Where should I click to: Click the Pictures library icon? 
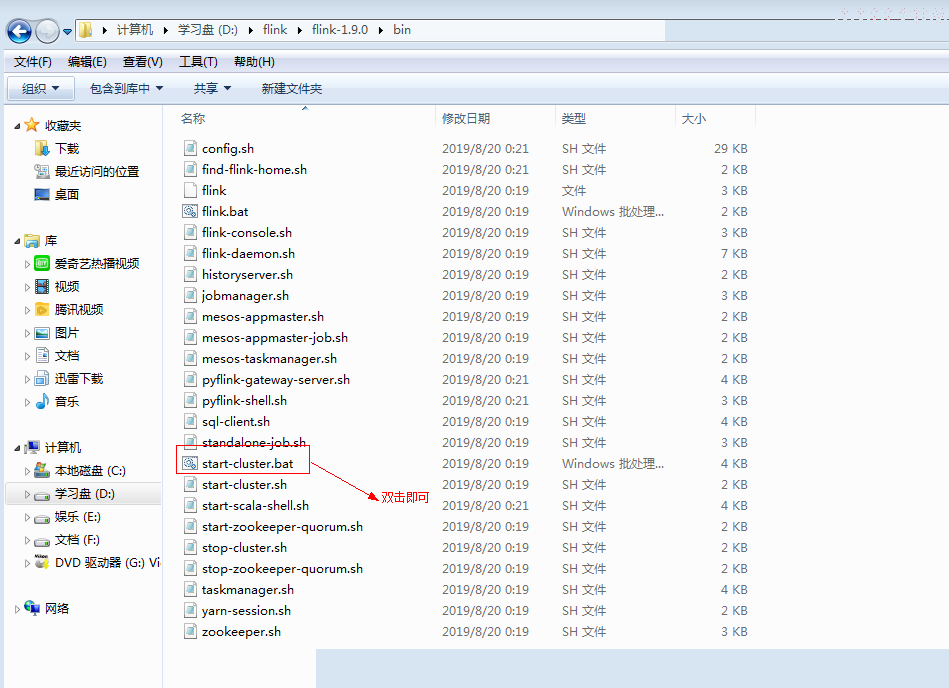point(42,333)
